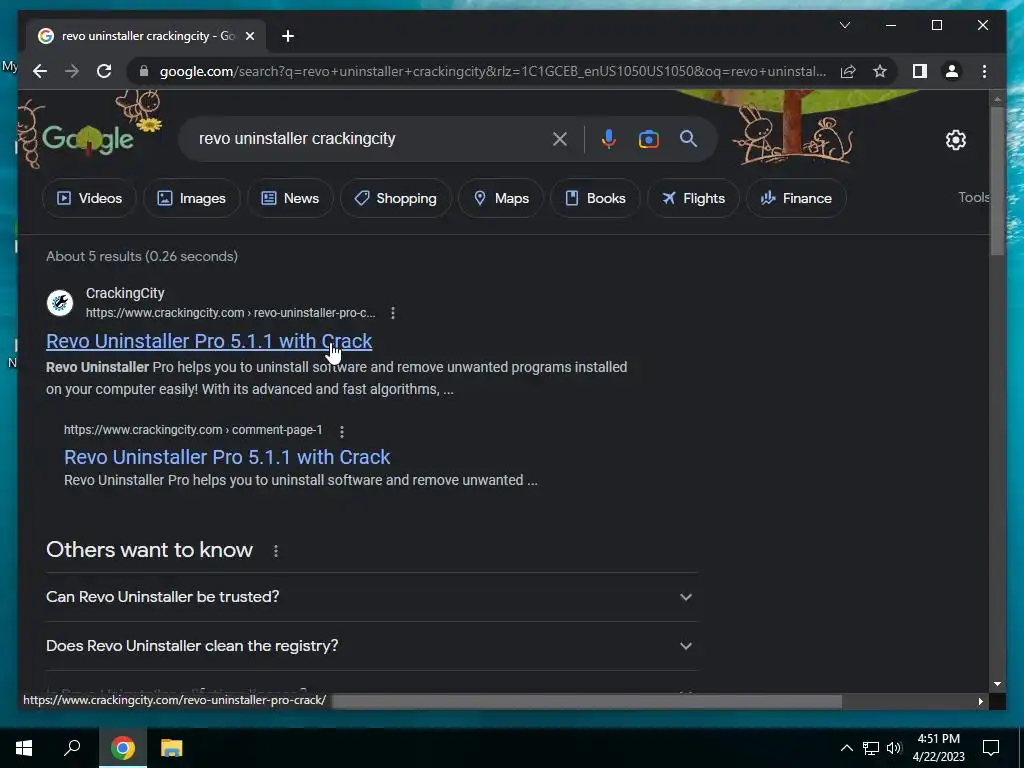Open the taskbar clock and date
The width and height of the screenshot is (1024, 768).
click(938, 748)
